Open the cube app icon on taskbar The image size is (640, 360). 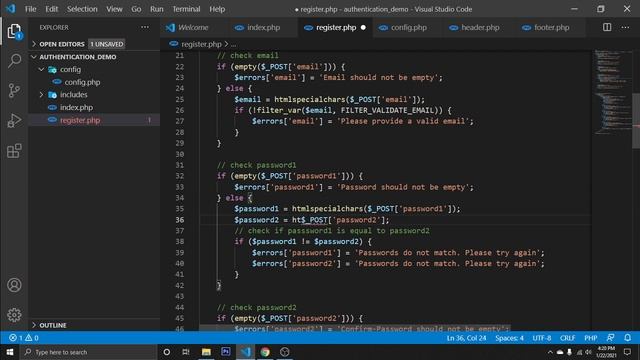pos(284,352)
